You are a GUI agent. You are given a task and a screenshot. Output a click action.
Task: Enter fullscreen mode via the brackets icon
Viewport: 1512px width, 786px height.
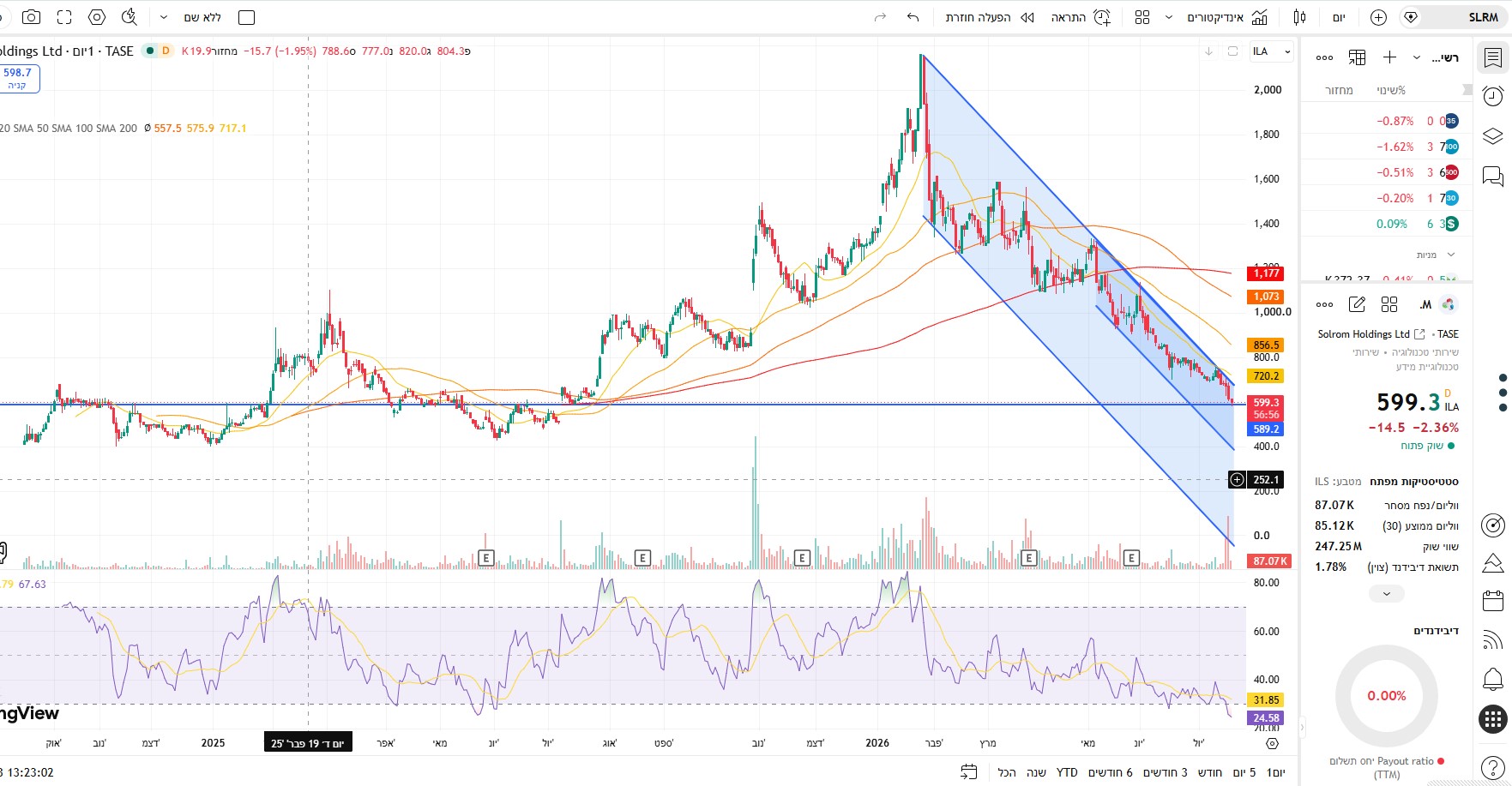point(64,17)
